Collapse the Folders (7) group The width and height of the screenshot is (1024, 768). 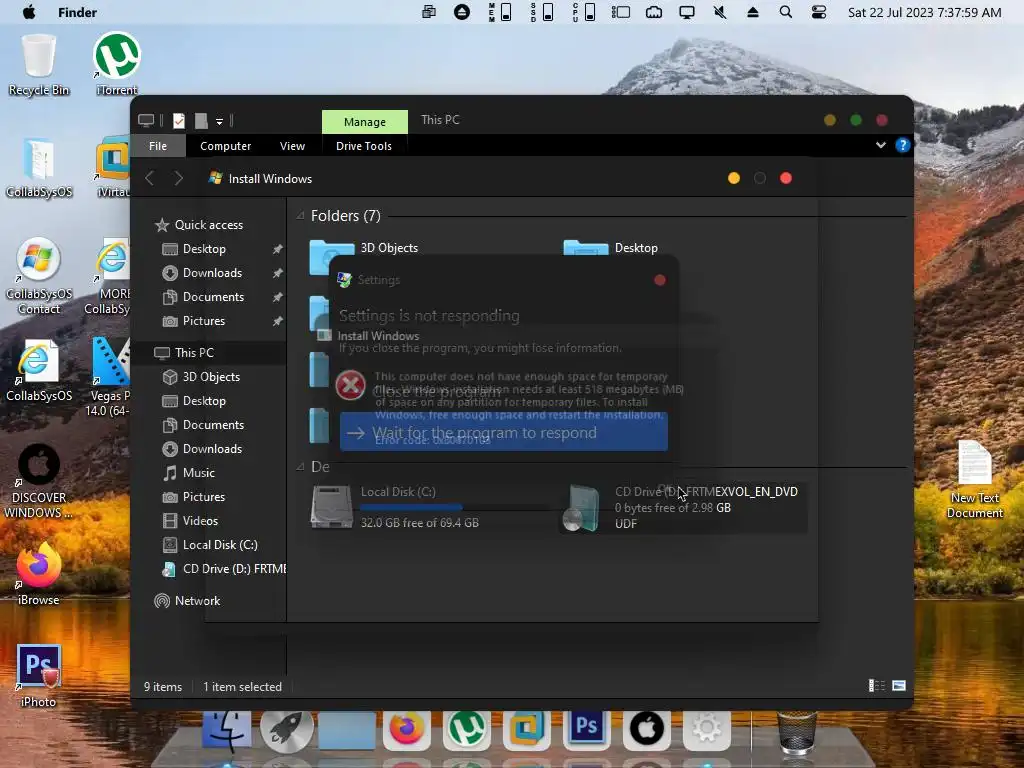tap(300, 216)
